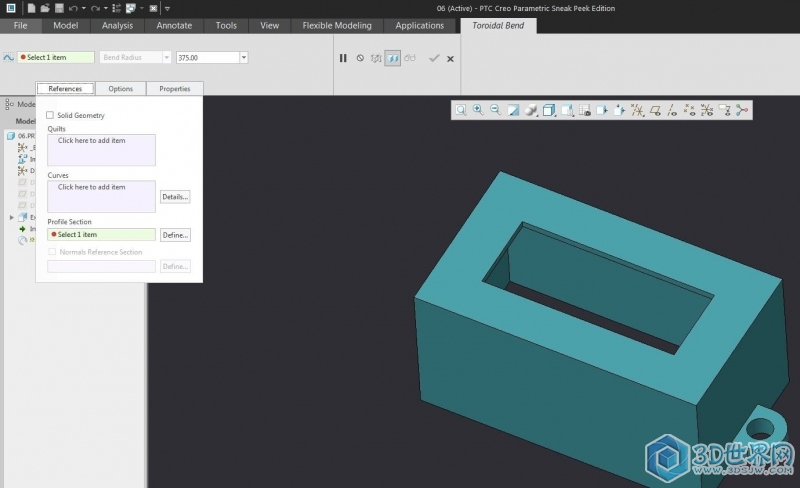Click the Repaint icon
The image size is (800, 488).
click(x=513, y=110)
